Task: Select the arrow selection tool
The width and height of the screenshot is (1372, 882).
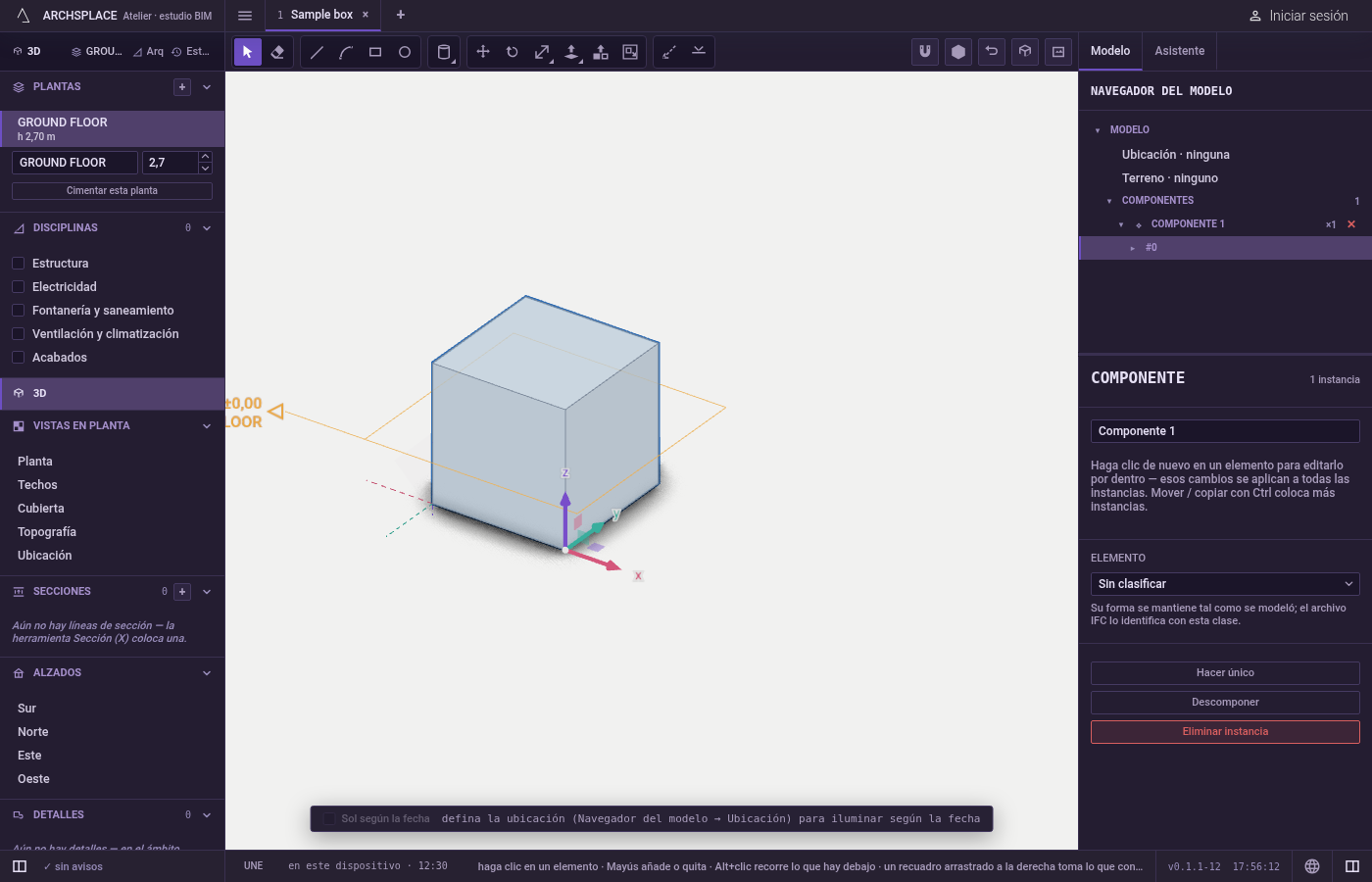Action: [x=248, y=52]
